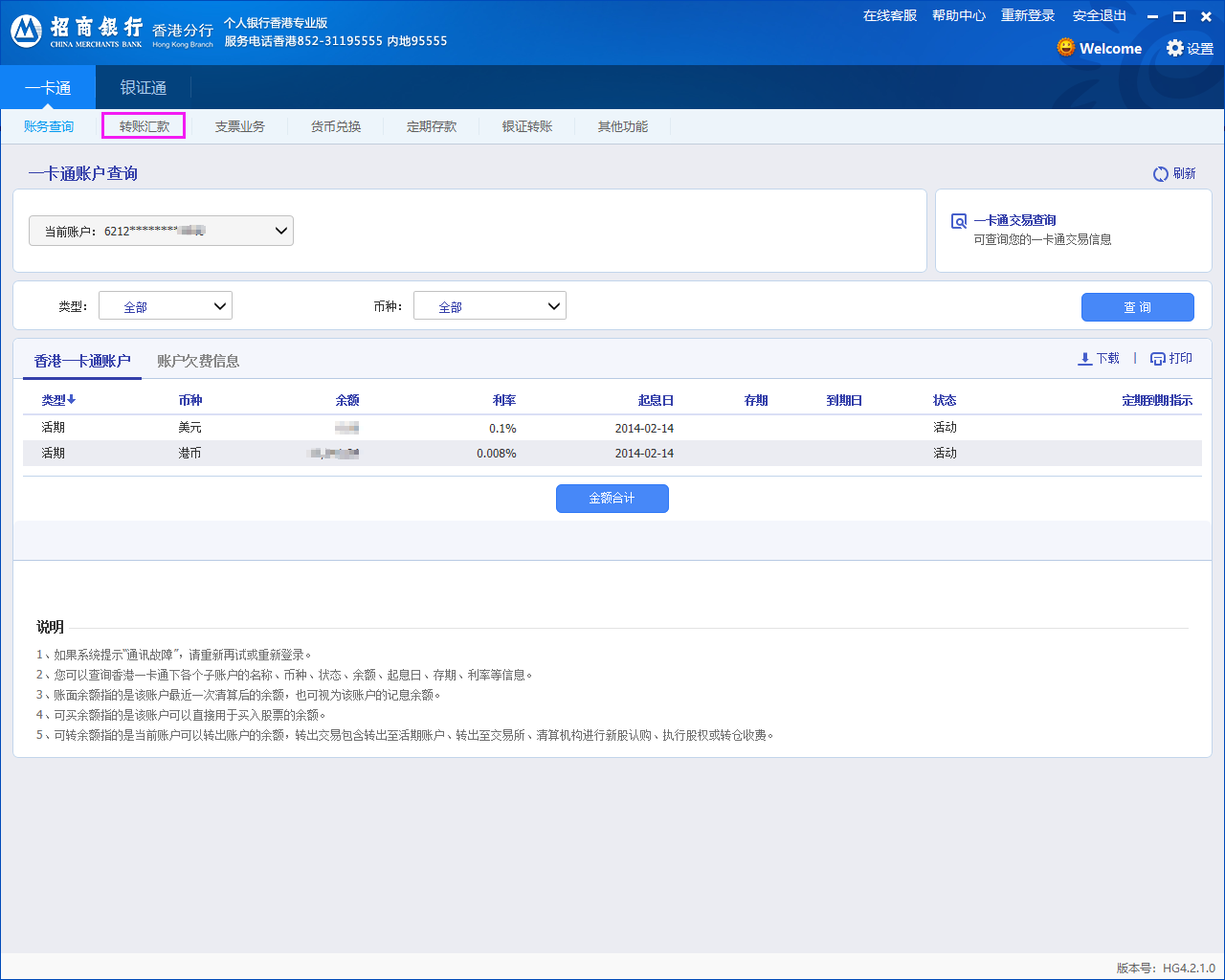The height and width of the screenshot is (980, 1225).
Task: Click 重新登录 to re-login
Action: coord(1028,15)
